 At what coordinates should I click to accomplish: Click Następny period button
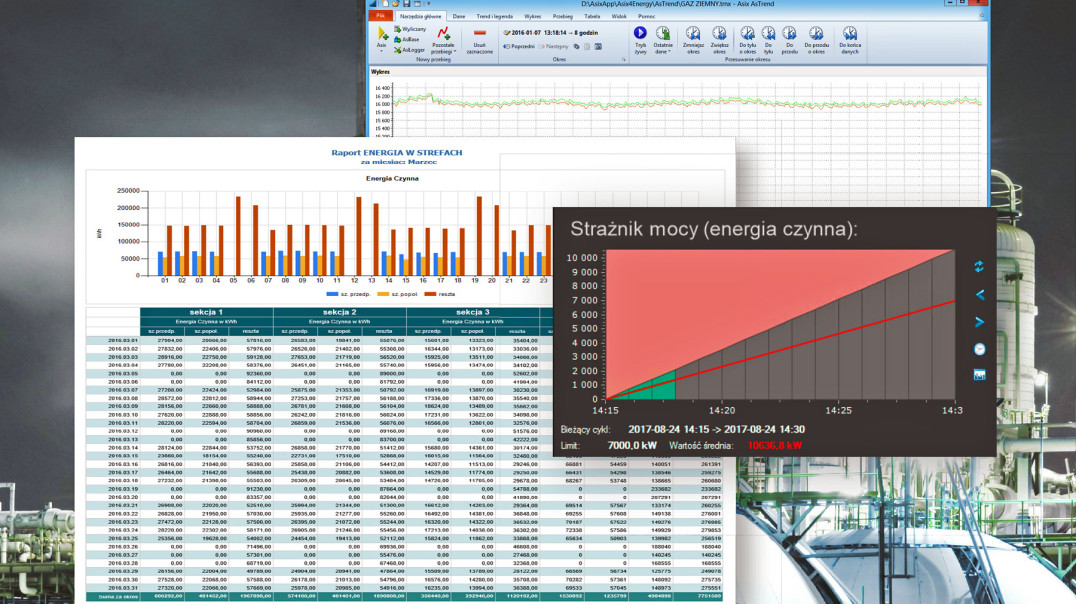tap(553, 47)
